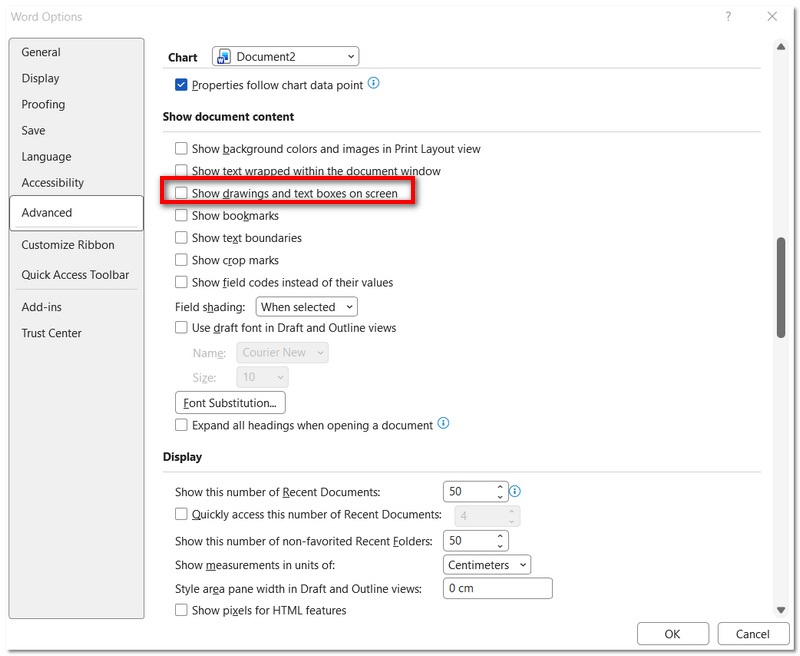This screenshot has height=656, width=800.
Task: Click info icon next to Properties follow chart data point
Action: [x=374, y=85]
